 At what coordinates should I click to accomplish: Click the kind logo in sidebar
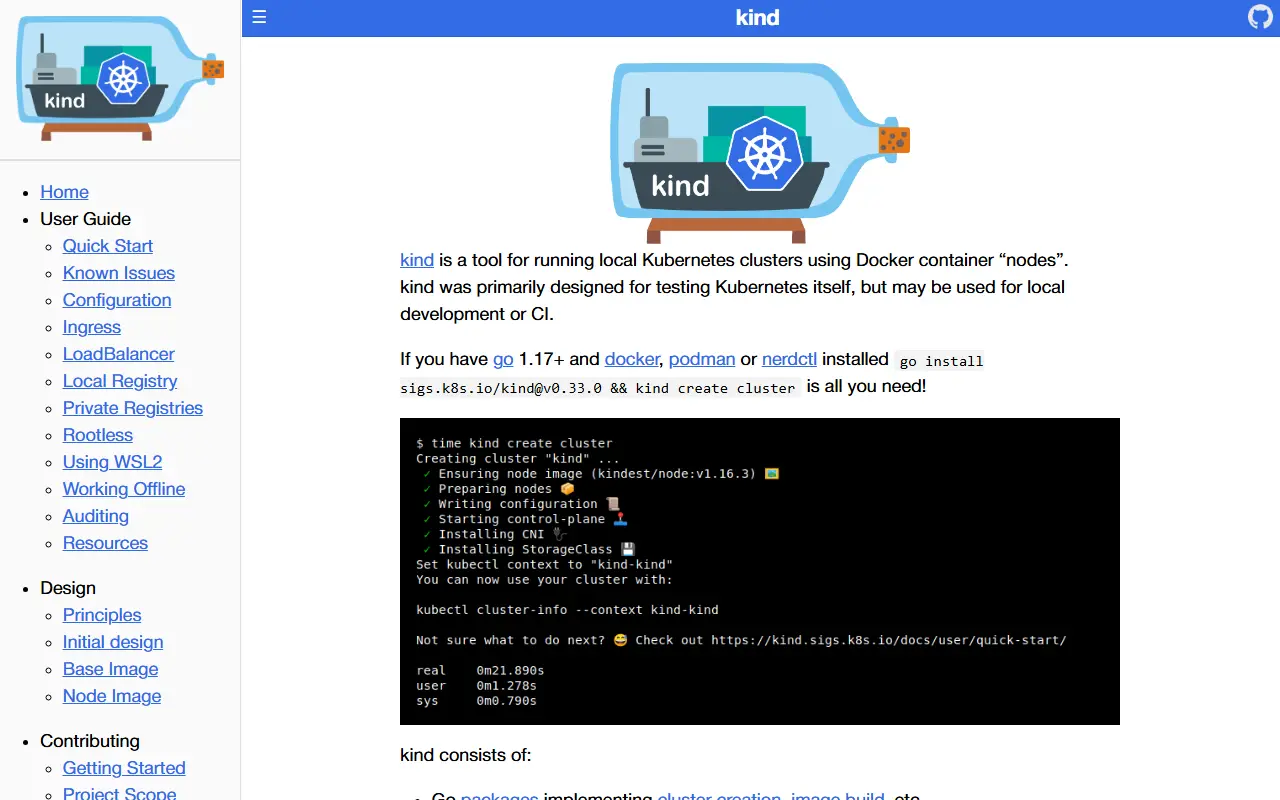120,79
